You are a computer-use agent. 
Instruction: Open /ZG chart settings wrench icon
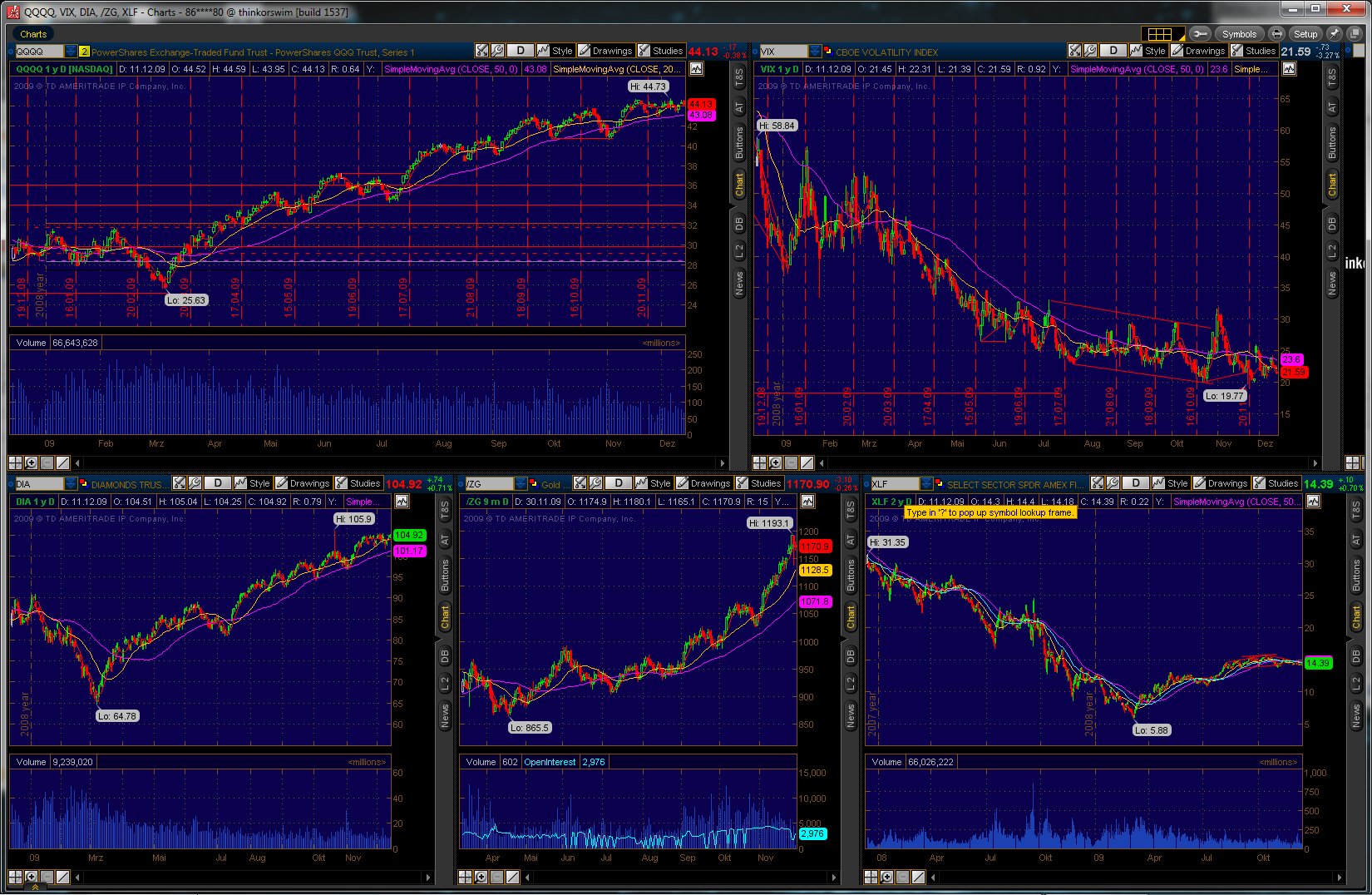coord(595,483)
